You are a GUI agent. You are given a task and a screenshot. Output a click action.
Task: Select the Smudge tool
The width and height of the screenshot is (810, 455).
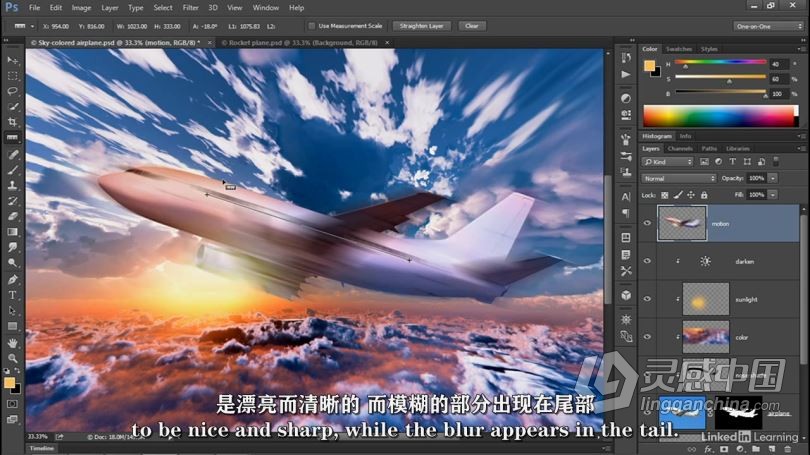point(12,247)
